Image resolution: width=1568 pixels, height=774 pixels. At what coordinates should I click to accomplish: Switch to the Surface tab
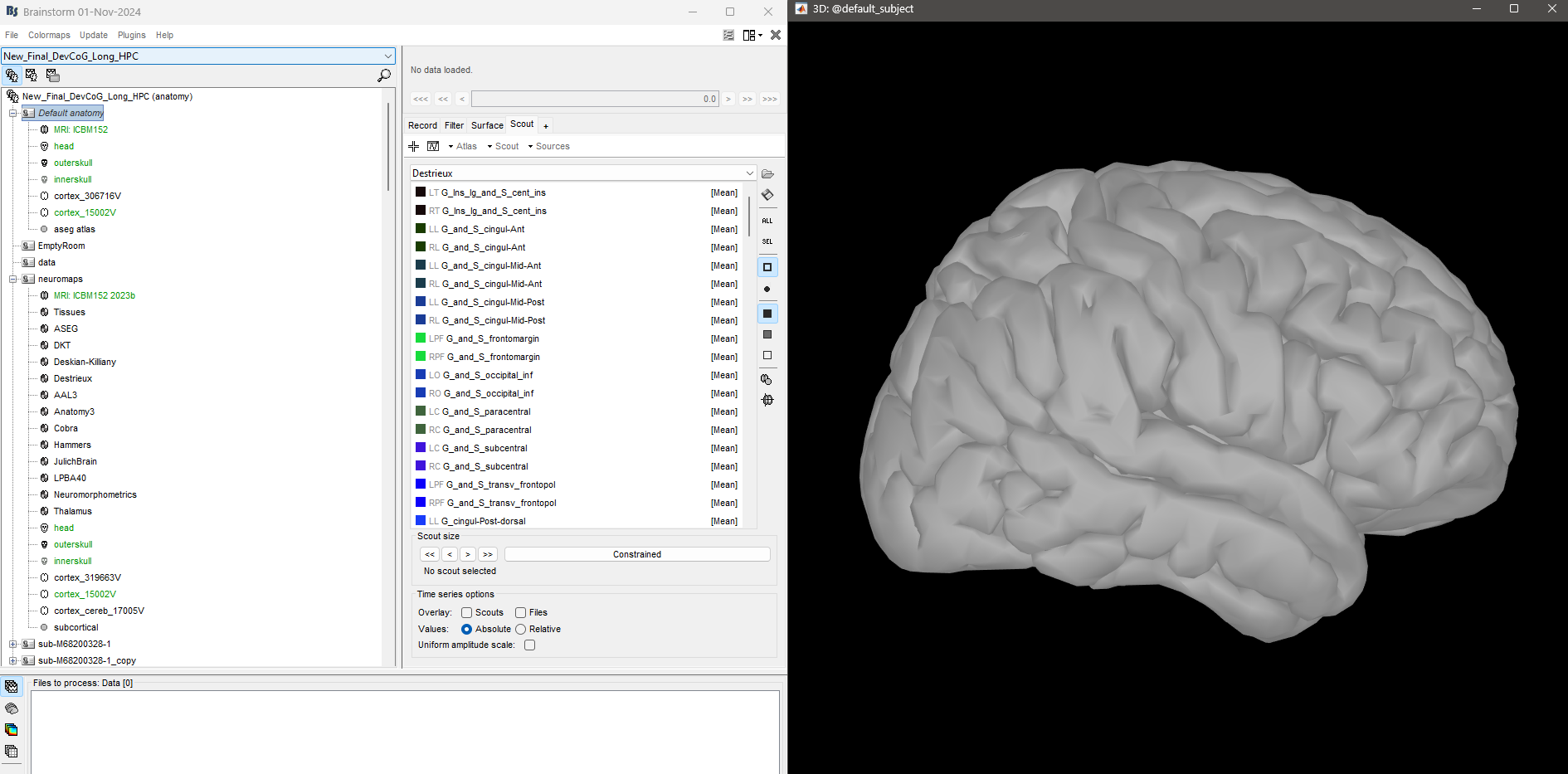(487, 125)
